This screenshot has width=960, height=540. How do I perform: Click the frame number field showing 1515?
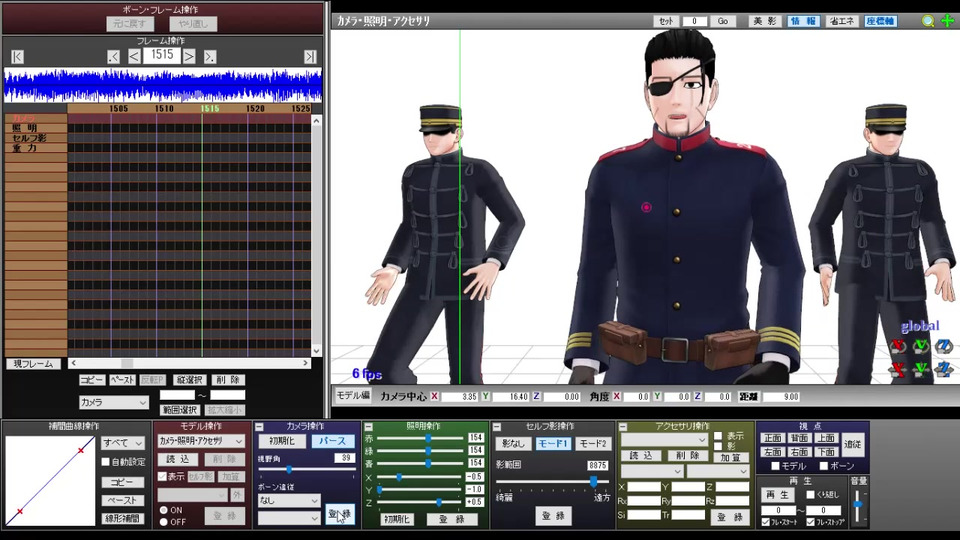pos(161,56)
